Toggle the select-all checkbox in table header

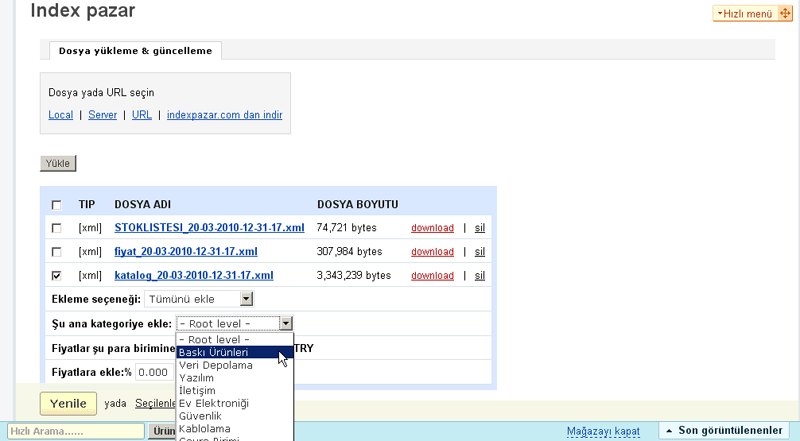tap(57, 205)
